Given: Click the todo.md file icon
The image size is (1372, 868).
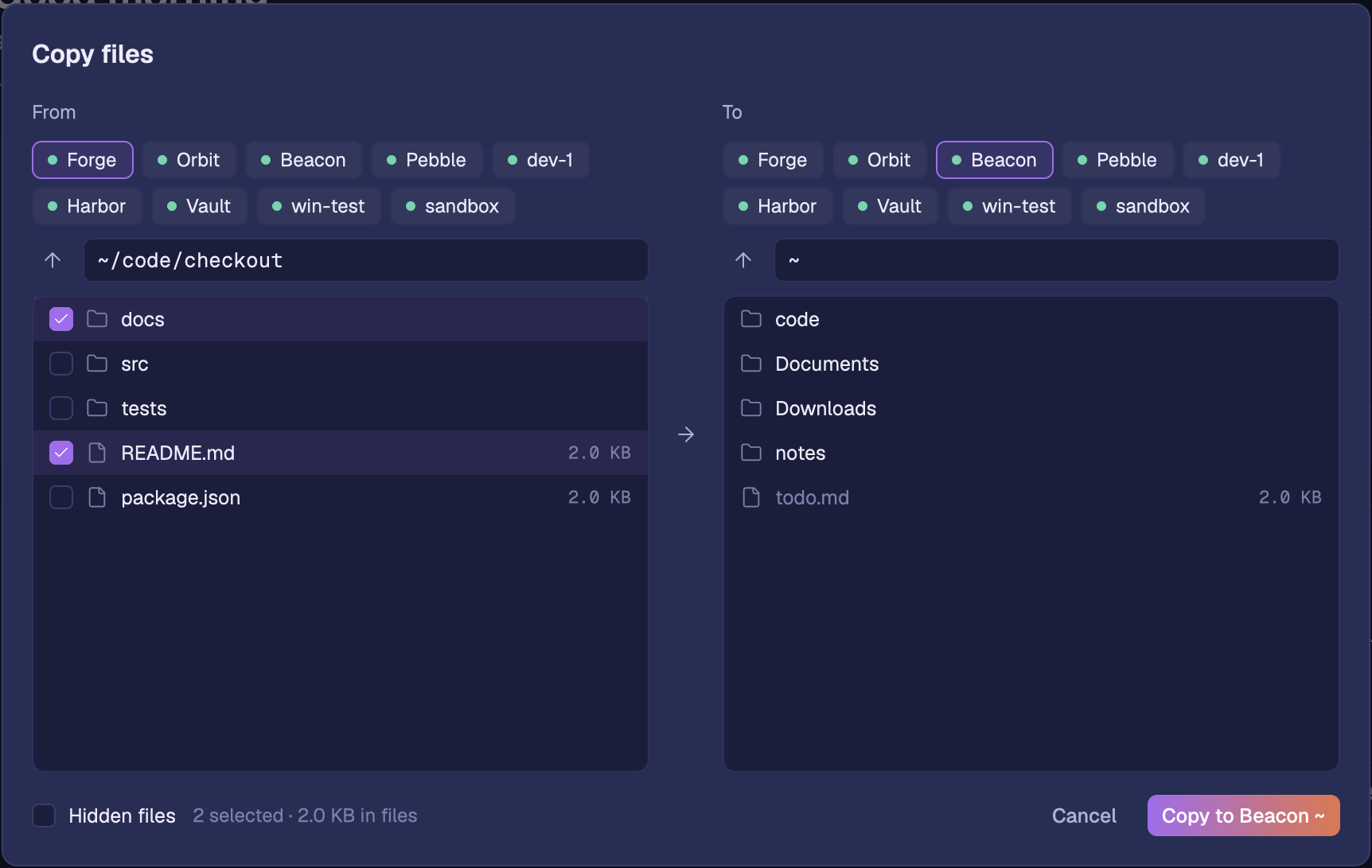Looking at the screenshot, I should [751, 497].
